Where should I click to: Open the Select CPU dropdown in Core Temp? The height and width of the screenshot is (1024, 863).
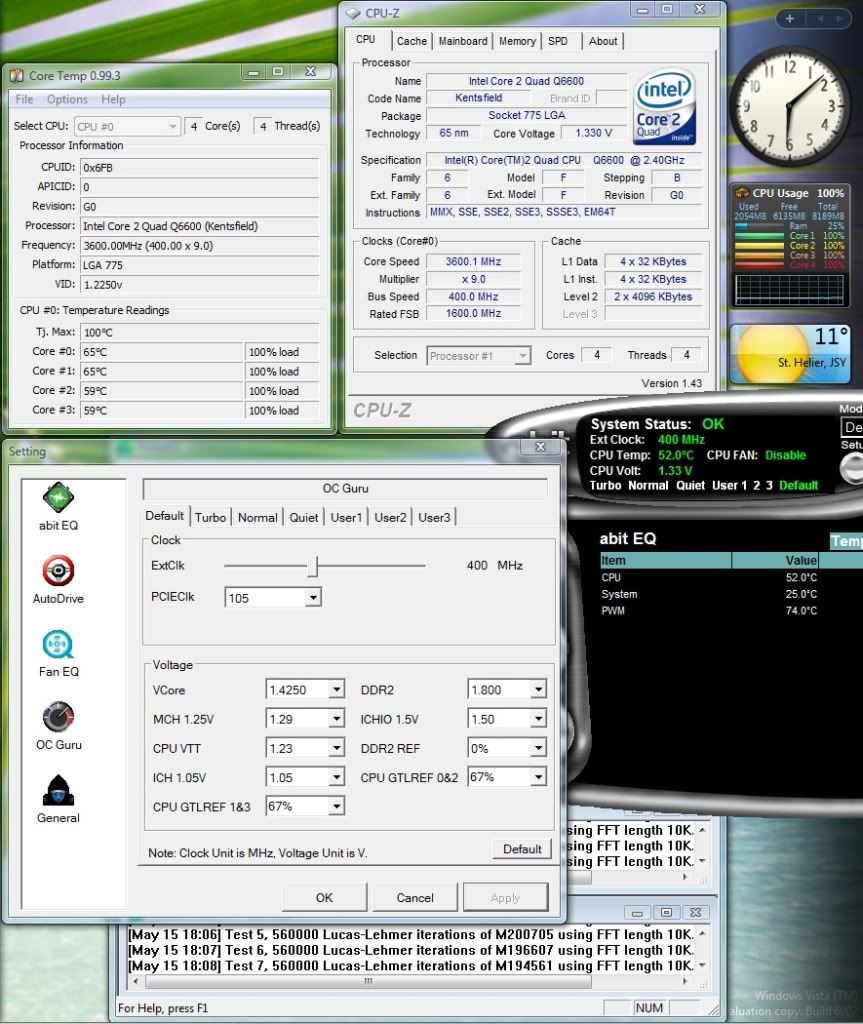[172, 126]
